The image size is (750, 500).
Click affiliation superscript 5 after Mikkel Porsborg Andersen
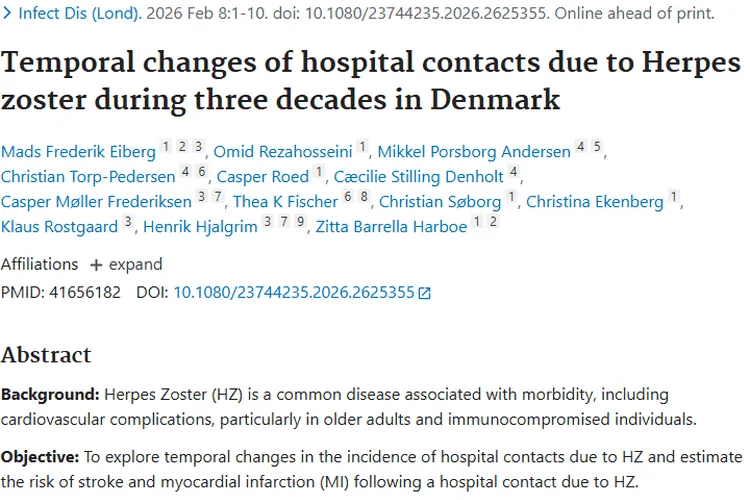(597, 147)
